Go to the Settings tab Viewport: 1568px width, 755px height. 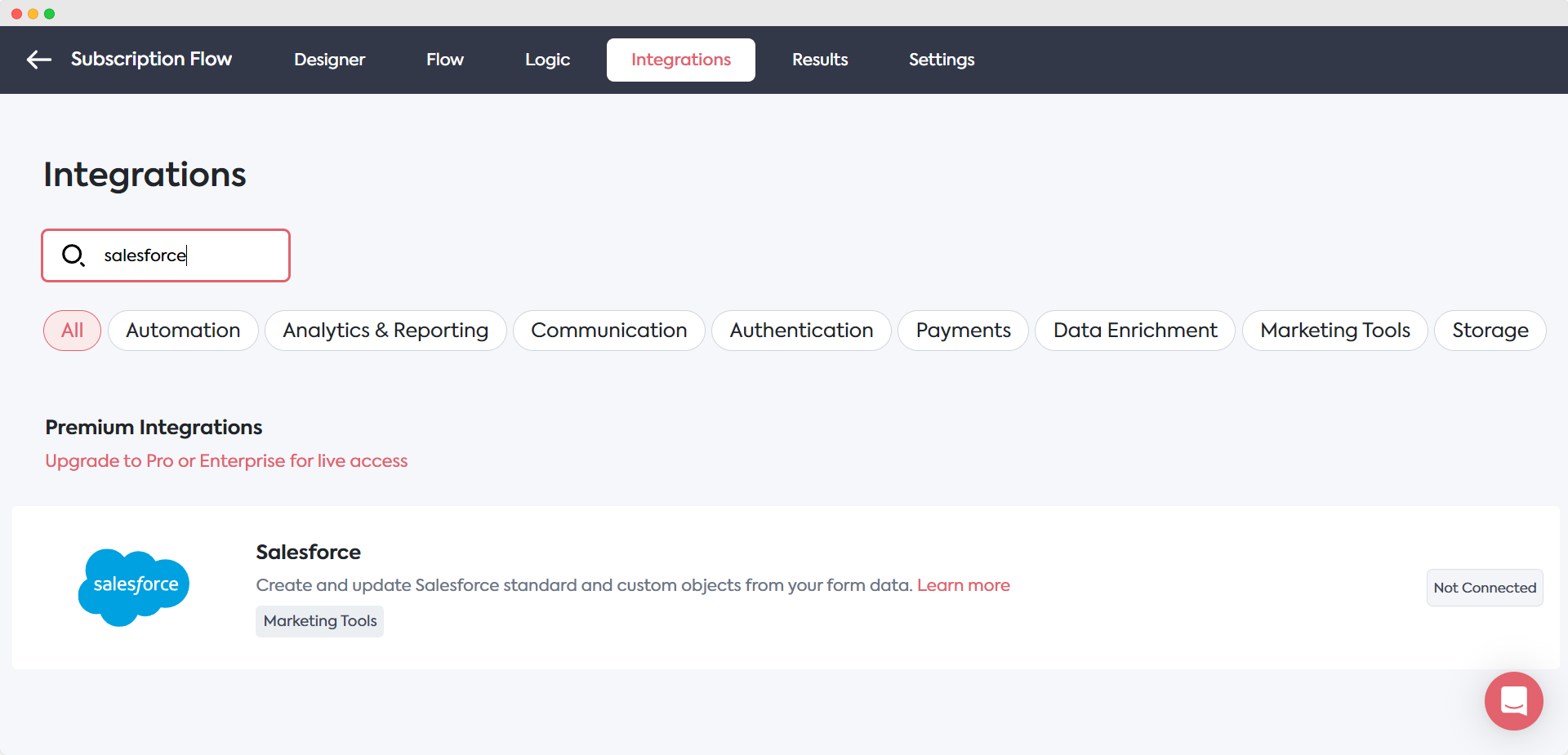941,60
